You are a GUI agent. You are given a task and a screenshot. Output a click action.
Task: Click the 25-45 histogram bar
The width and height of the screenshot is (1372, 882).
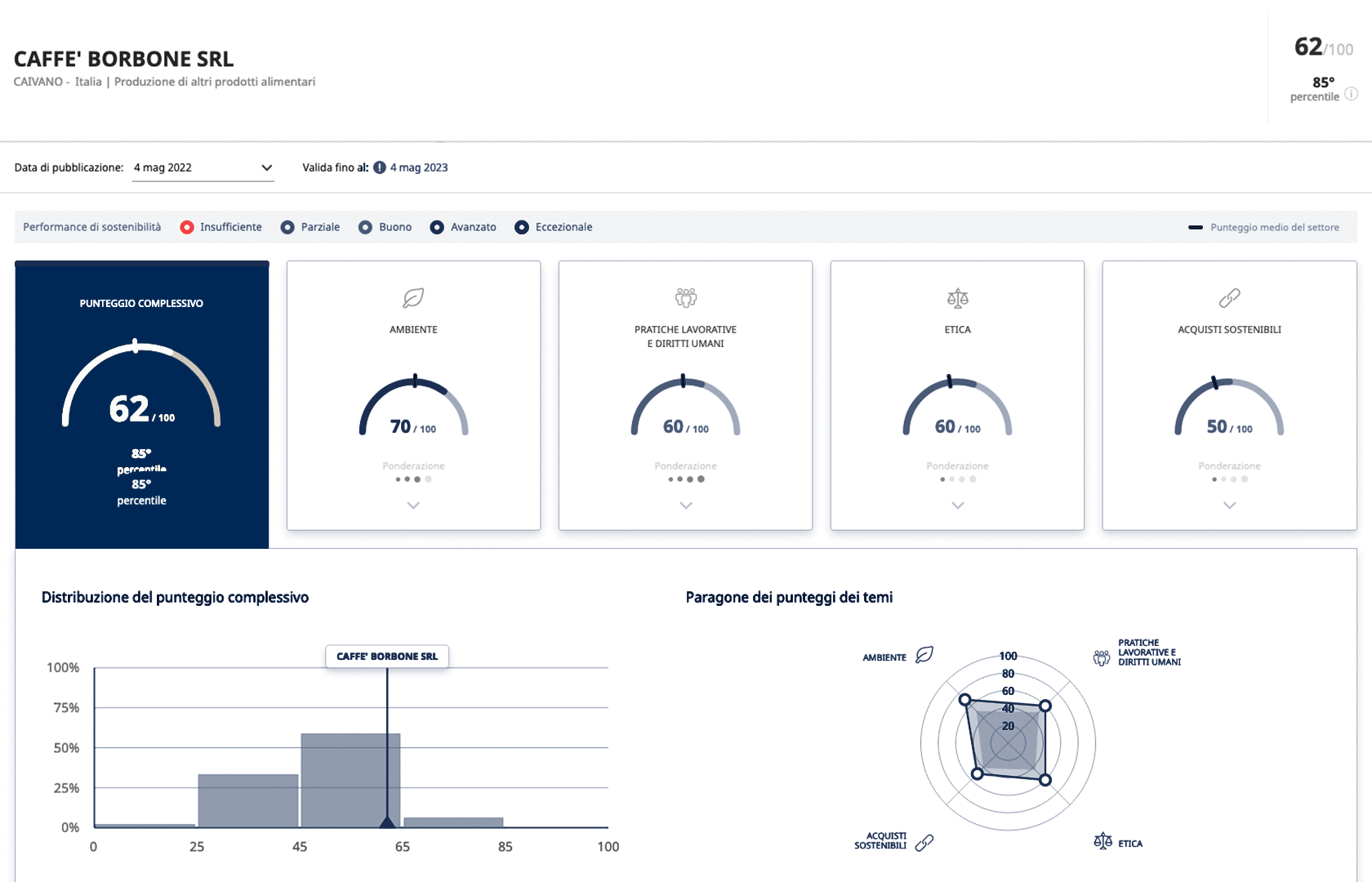[248, 801]
